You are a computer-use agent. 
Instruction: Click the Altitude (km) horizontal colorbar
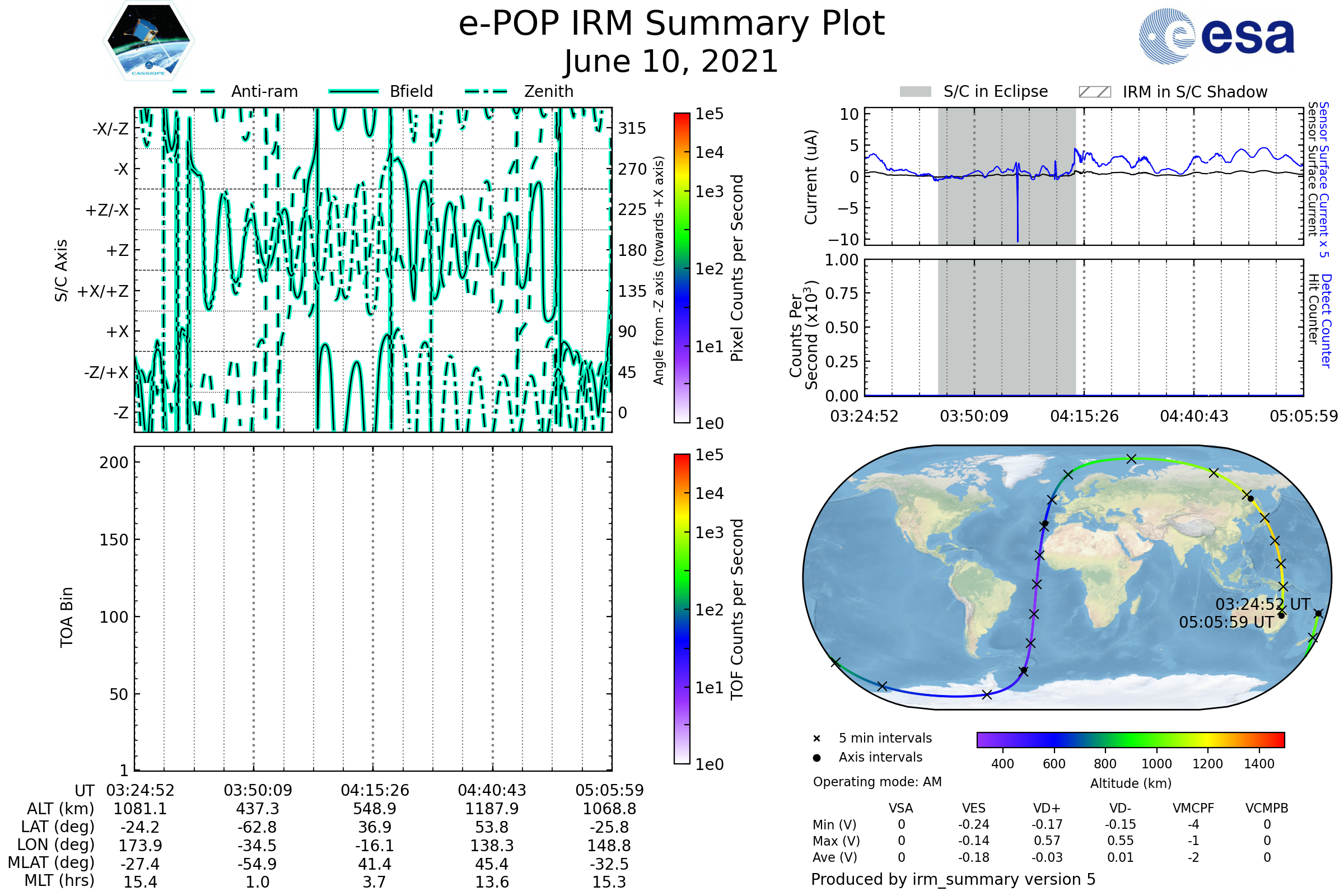pos(1130,739)
